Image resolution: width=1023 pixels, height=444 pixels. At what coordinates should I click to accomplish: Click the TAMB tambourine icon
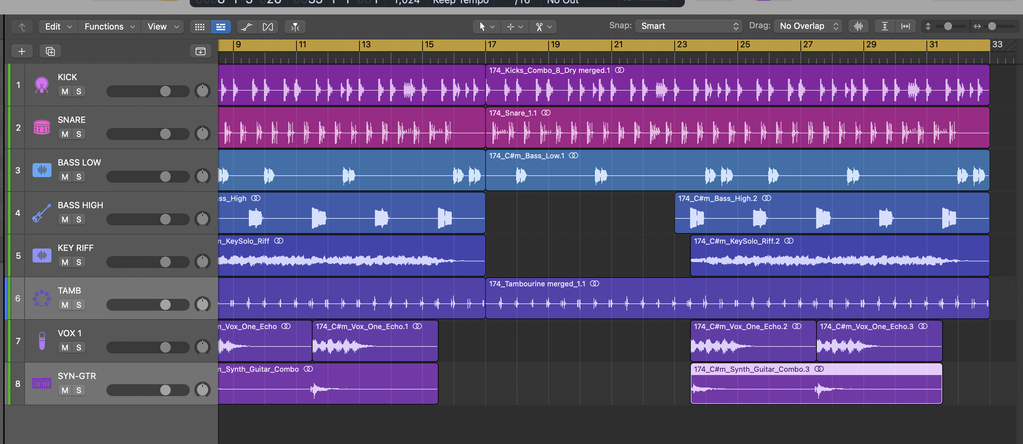pyautogui.click(x=42, y=299)
